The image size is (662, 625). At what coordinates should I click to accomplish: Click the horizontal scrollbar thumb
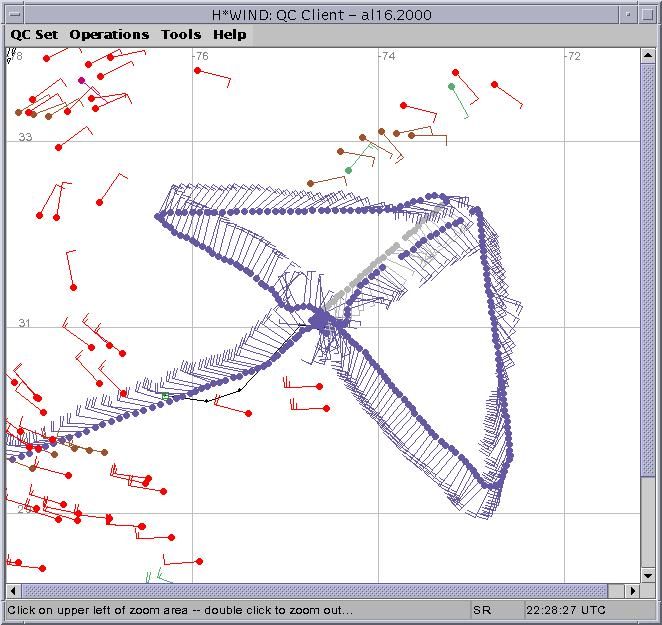click(320, 590)
